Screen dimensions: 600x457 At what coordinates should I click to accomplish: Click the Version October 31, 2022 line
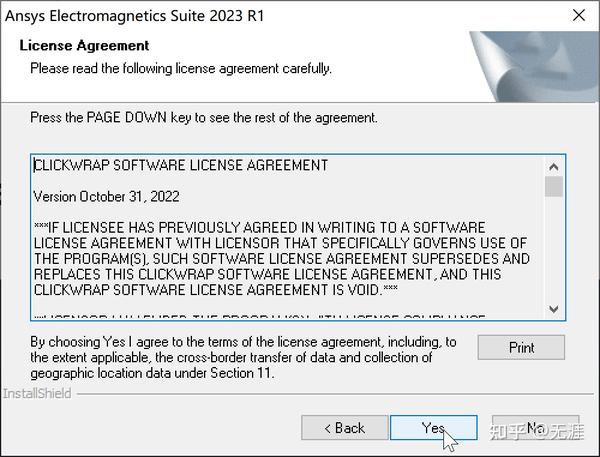[106, 196]
